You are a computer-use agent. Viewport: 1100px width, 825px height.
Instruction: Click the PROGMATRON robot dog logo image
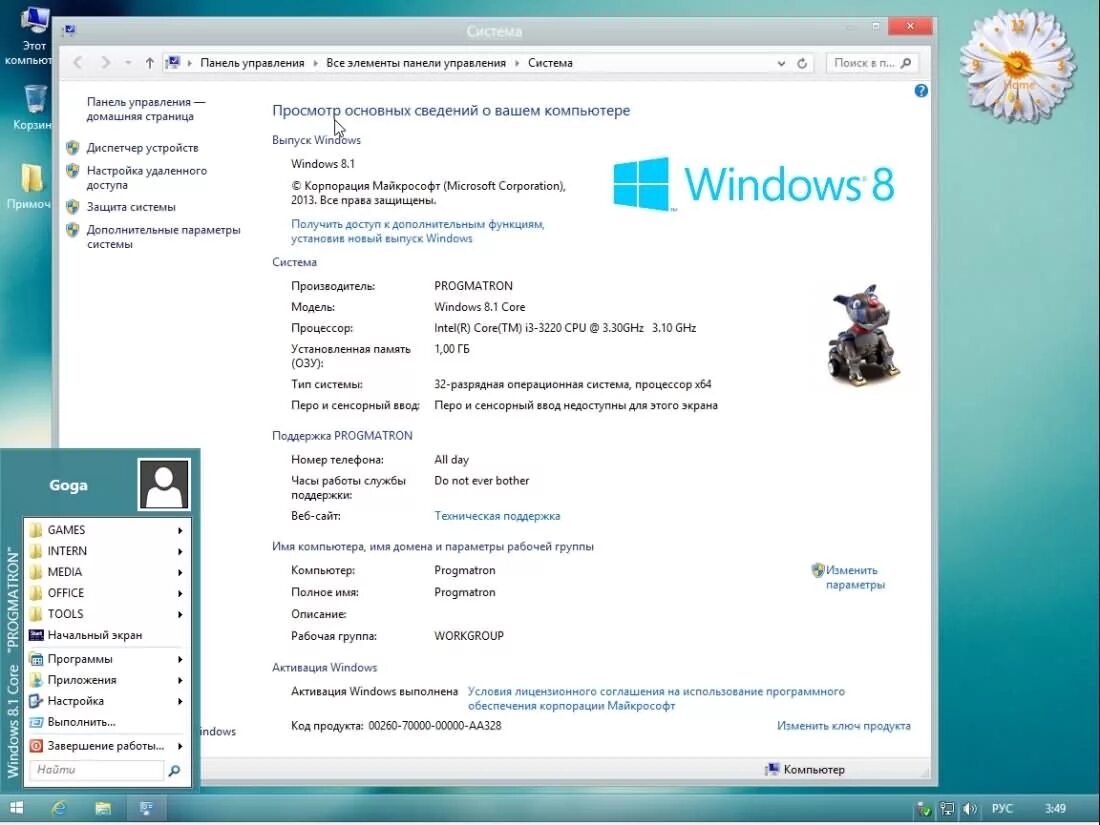[863, 335]
